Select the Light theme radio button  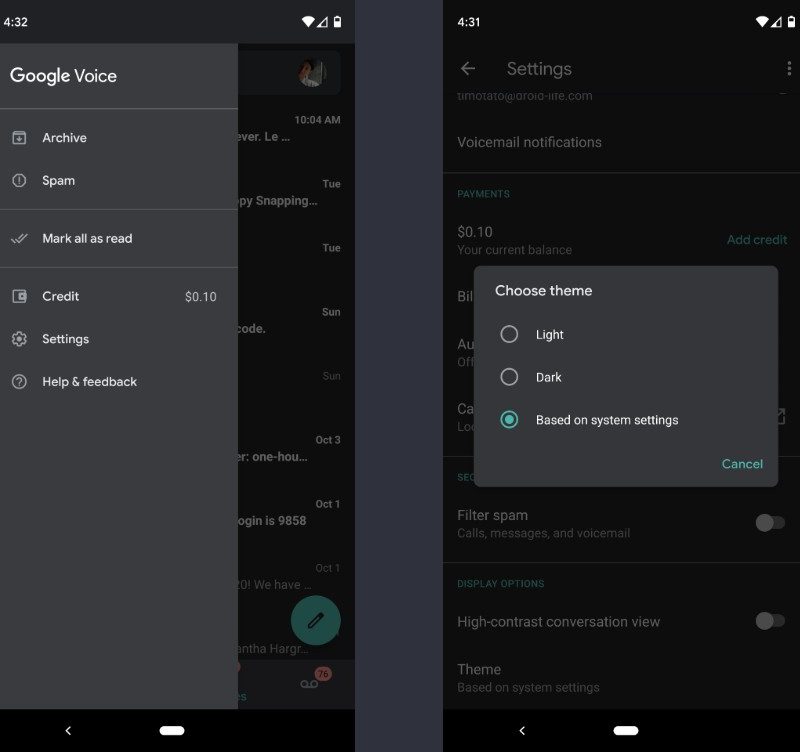[509, 335]
